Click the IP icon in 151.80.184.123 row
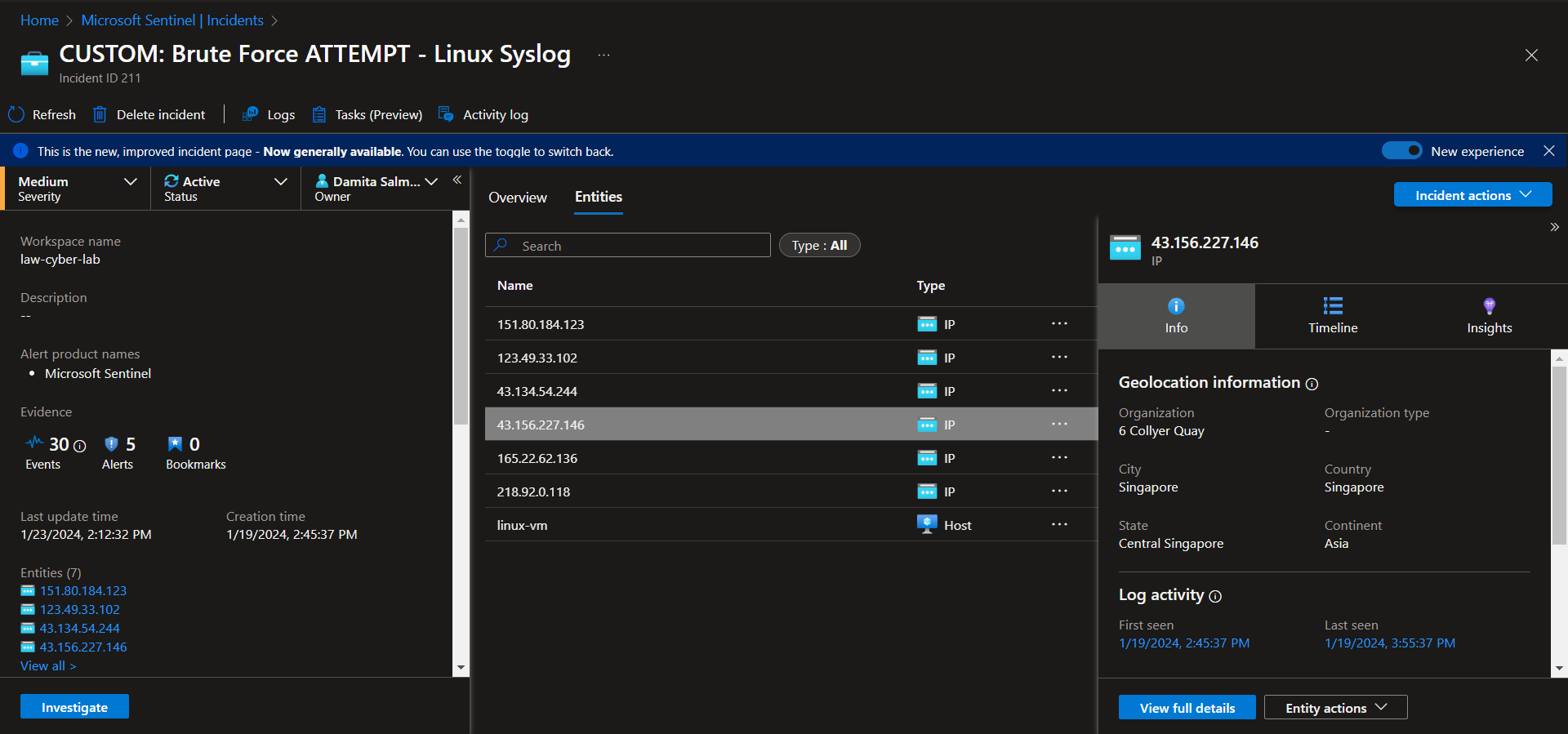 [927, 324]
